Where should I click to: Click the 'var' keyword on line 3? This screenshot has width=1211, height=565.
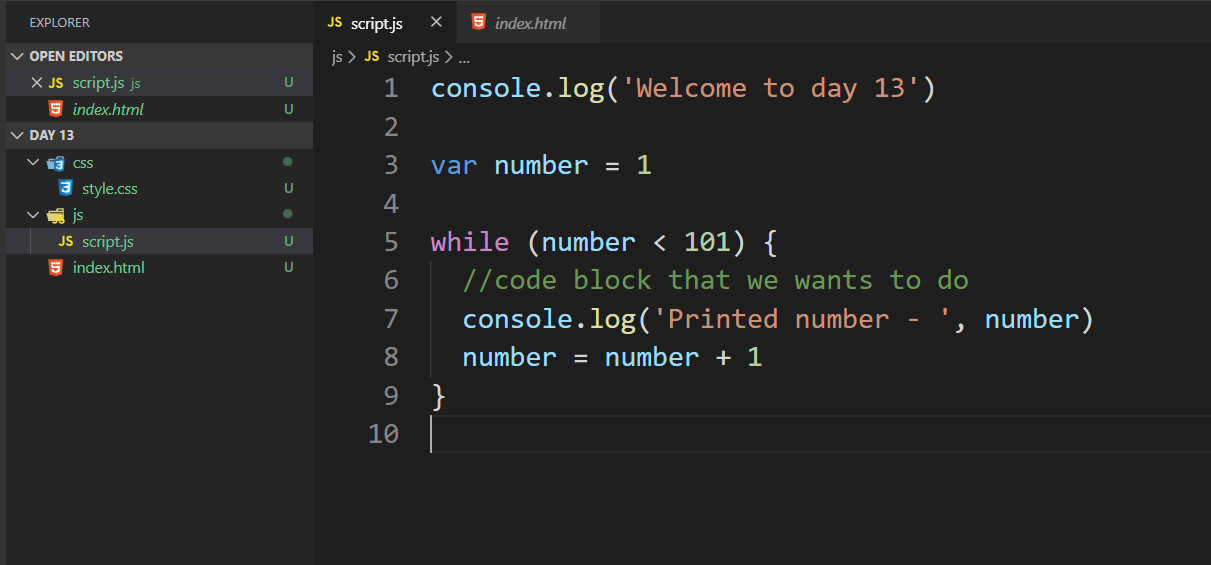[454, 165]
